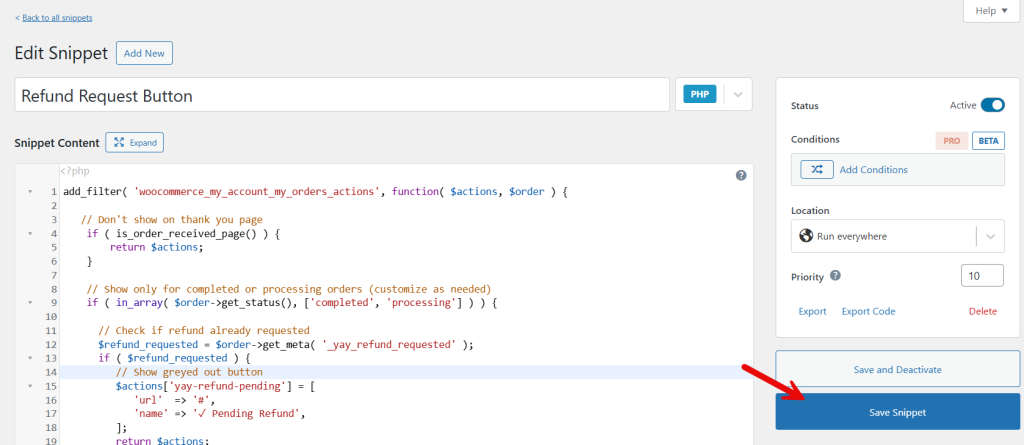Toggle the Active status switch
The width and height of the screenshot is (1024, 445).
[993, 105]
